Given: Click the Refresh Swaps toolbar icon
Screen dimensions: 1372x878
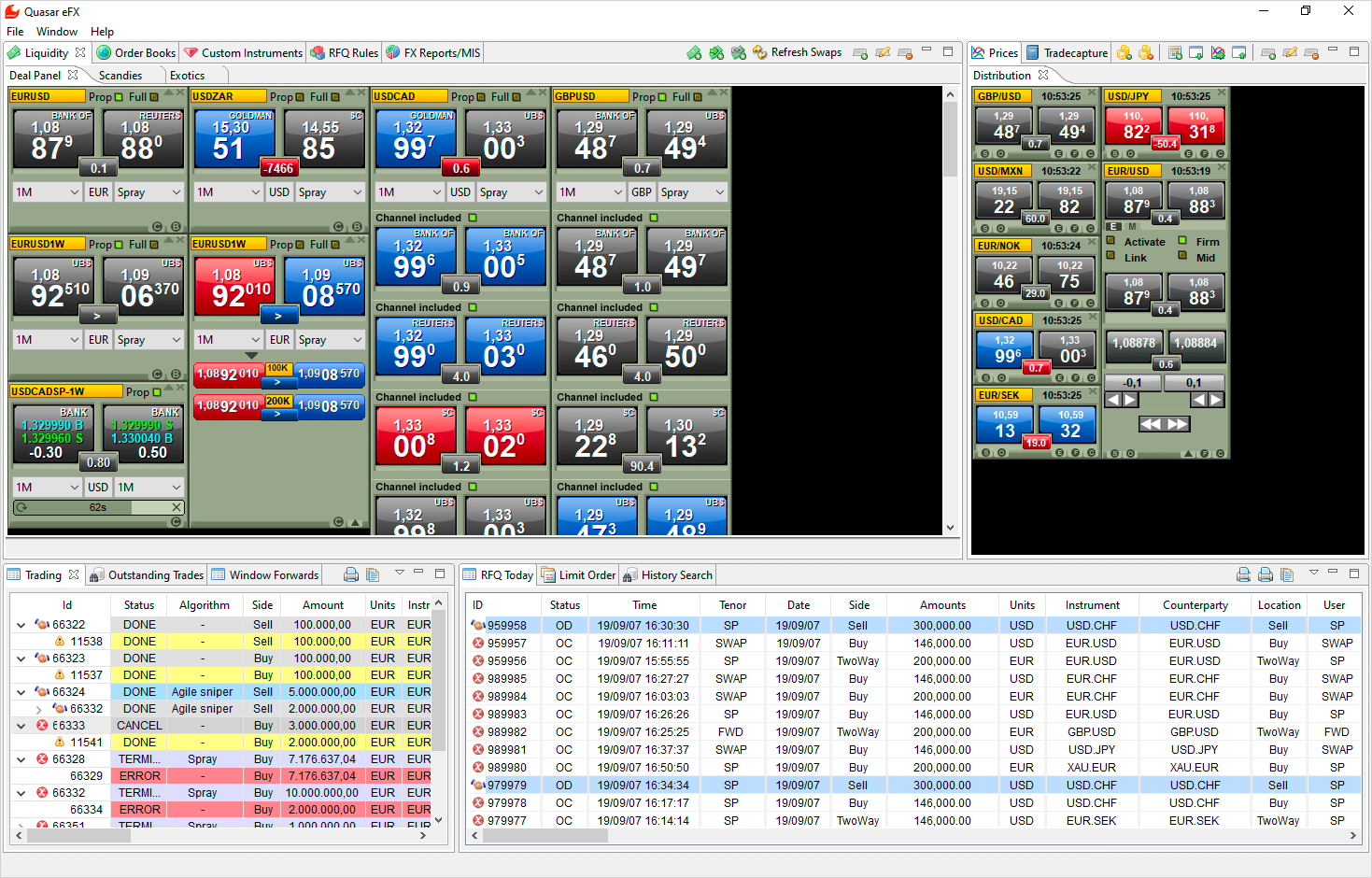Looking at the screenshot, I should (x=759, y=53).
